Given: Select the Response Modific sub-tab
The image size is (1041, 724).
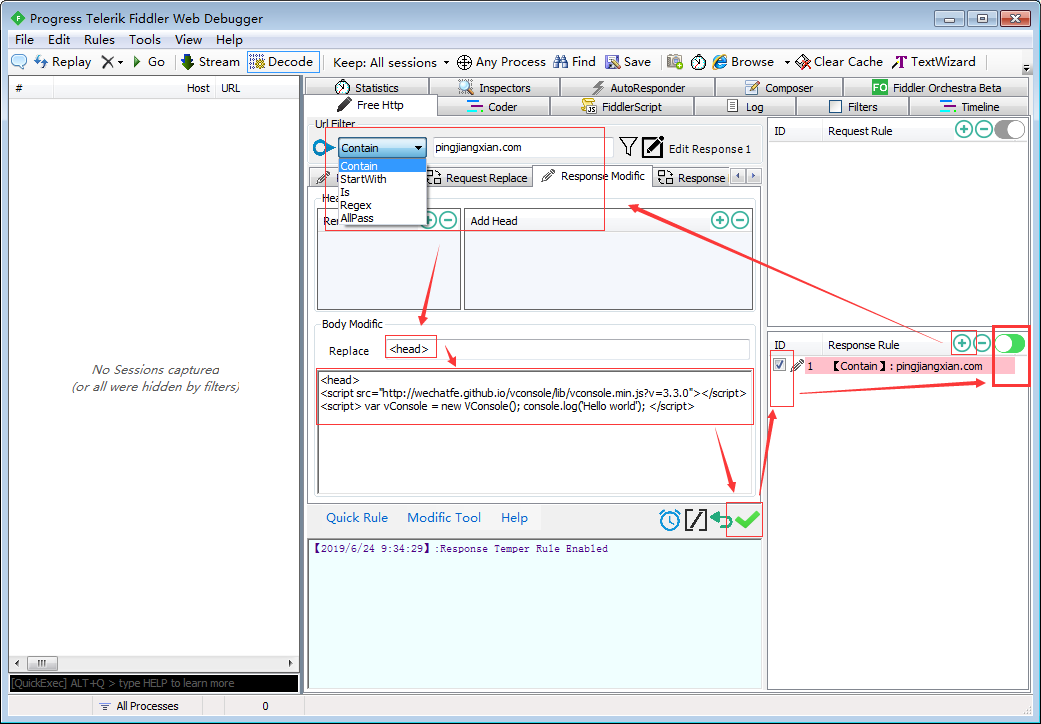Looking at the screenshot, I should click(593, 176).
